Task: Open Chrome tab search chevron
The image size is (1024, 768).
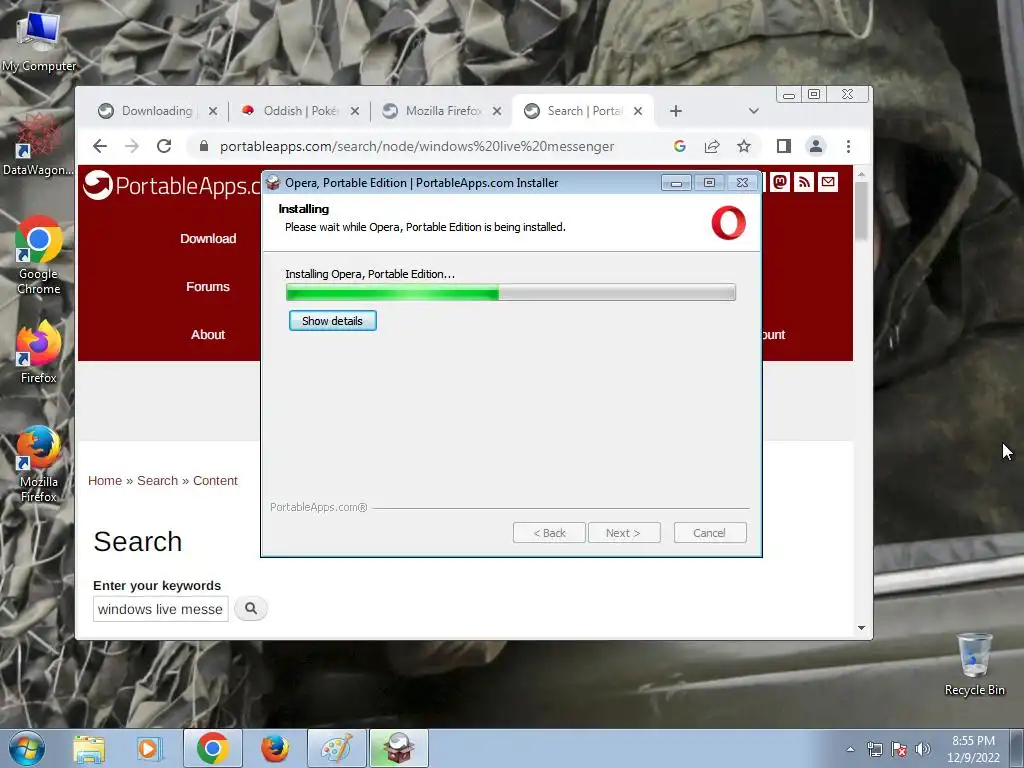Action: click(754, 111)
